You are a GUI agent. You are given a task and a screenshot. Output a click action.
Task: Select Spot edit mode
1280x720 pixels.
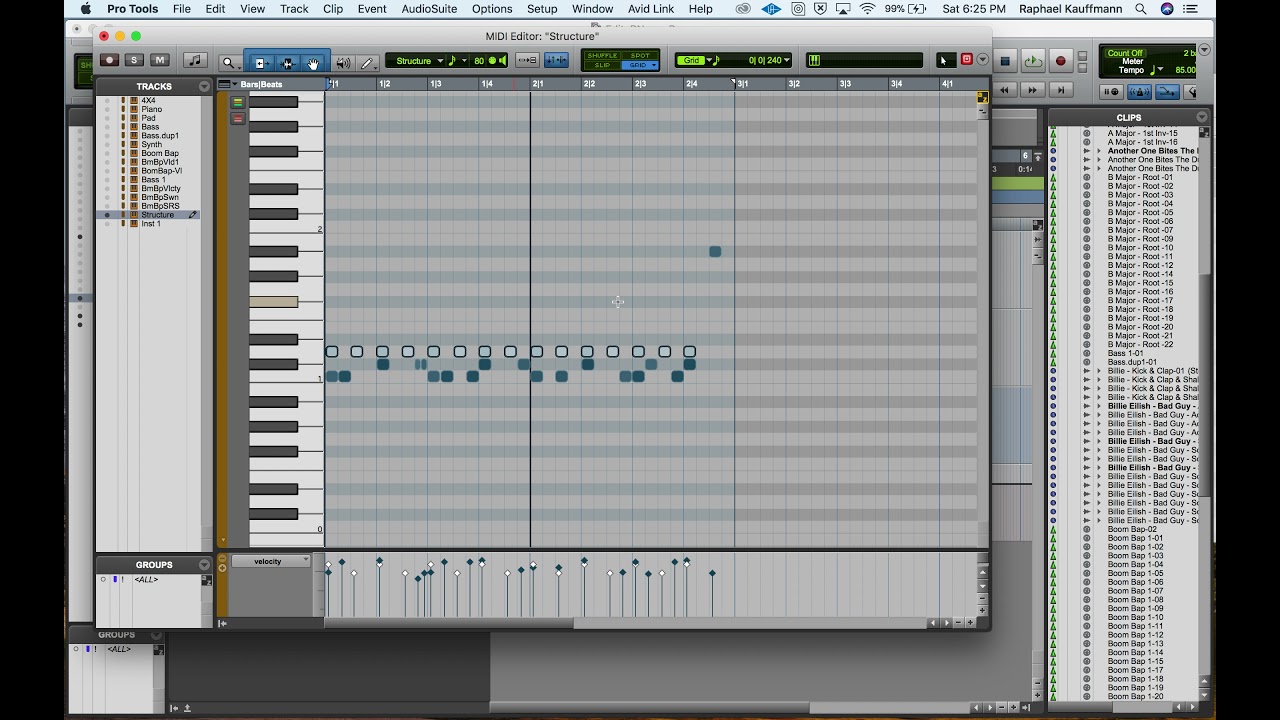pyautogui.click(x=639, y=56)
